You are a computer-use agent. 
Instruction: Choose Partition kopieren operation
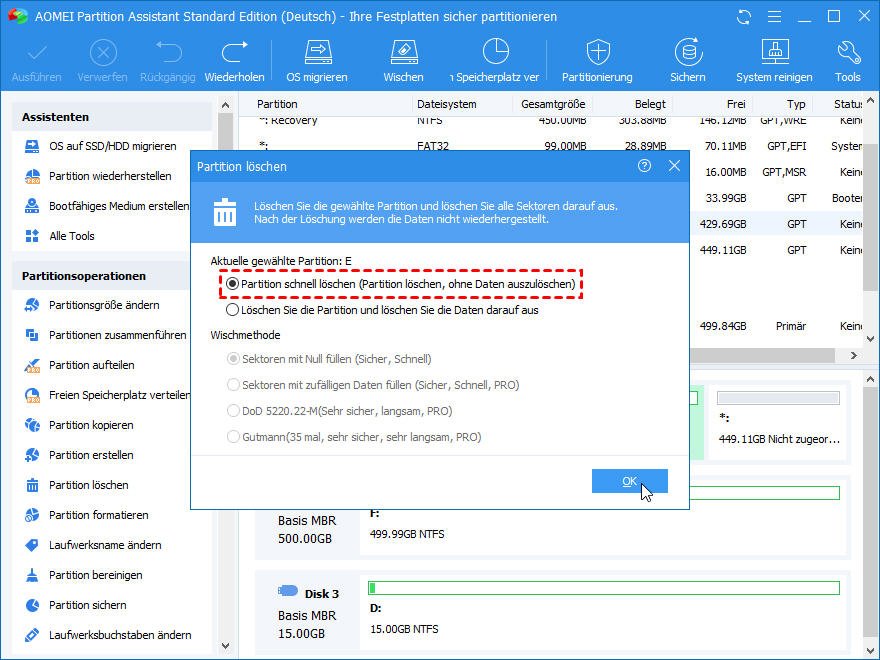coord(79,425)
